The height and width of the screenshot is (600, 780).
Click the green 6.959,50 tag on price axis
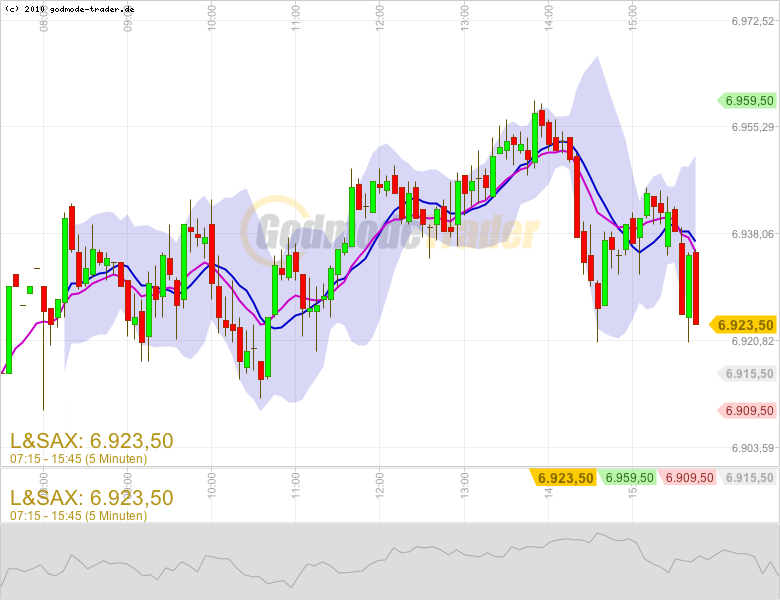pyautogui.click(x=746, y=100)
